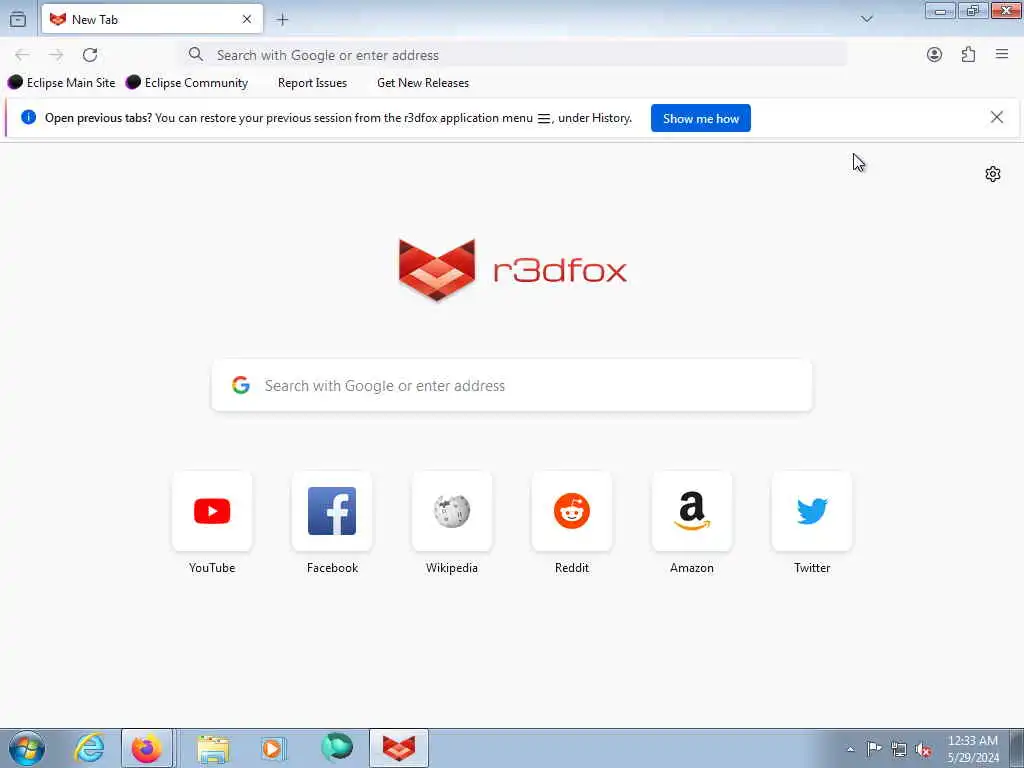Go forward one page

point(56,55)
